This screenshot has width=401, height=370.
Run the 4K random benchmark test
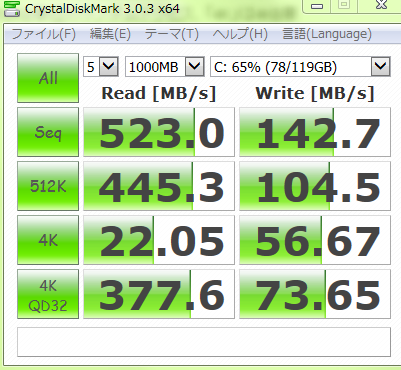[x=48, y=240]
